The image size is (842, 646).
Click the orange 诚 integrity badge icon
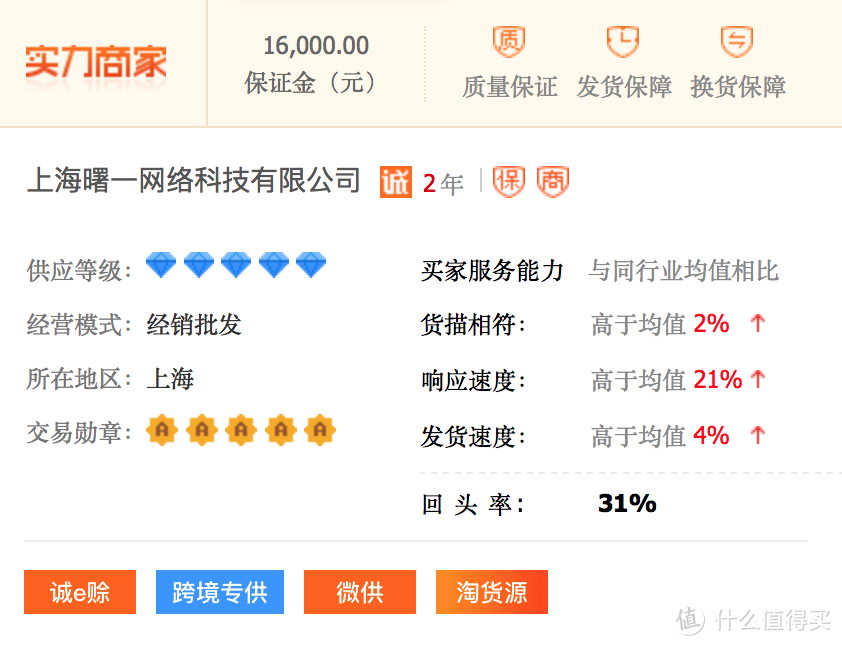[395, 182]
